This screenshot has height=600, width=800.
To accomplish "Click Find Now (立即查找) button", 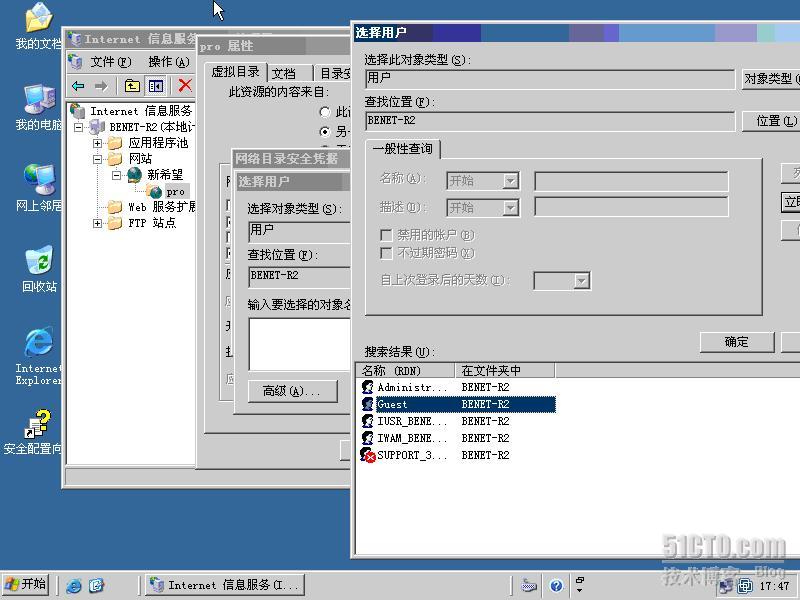I will pos(790,202).
